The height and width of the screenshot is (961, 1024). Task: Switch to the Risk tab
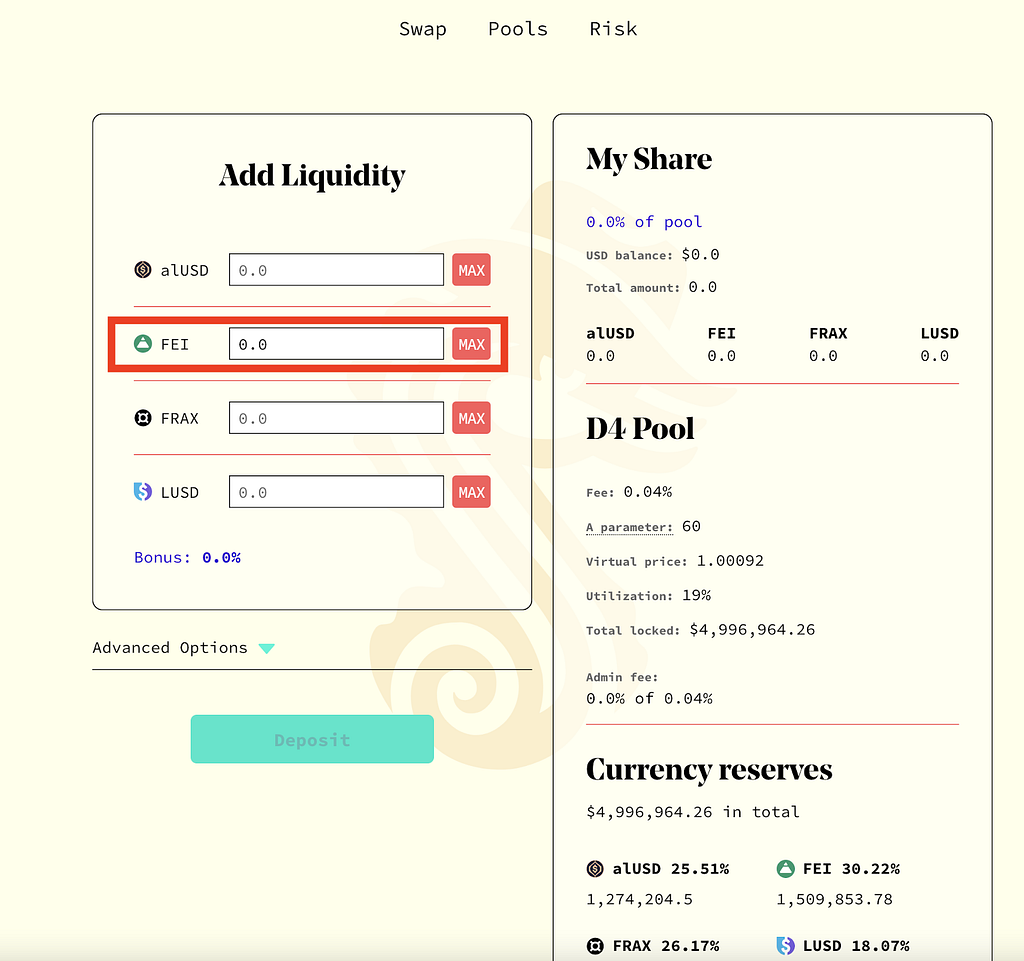point(613,29)
